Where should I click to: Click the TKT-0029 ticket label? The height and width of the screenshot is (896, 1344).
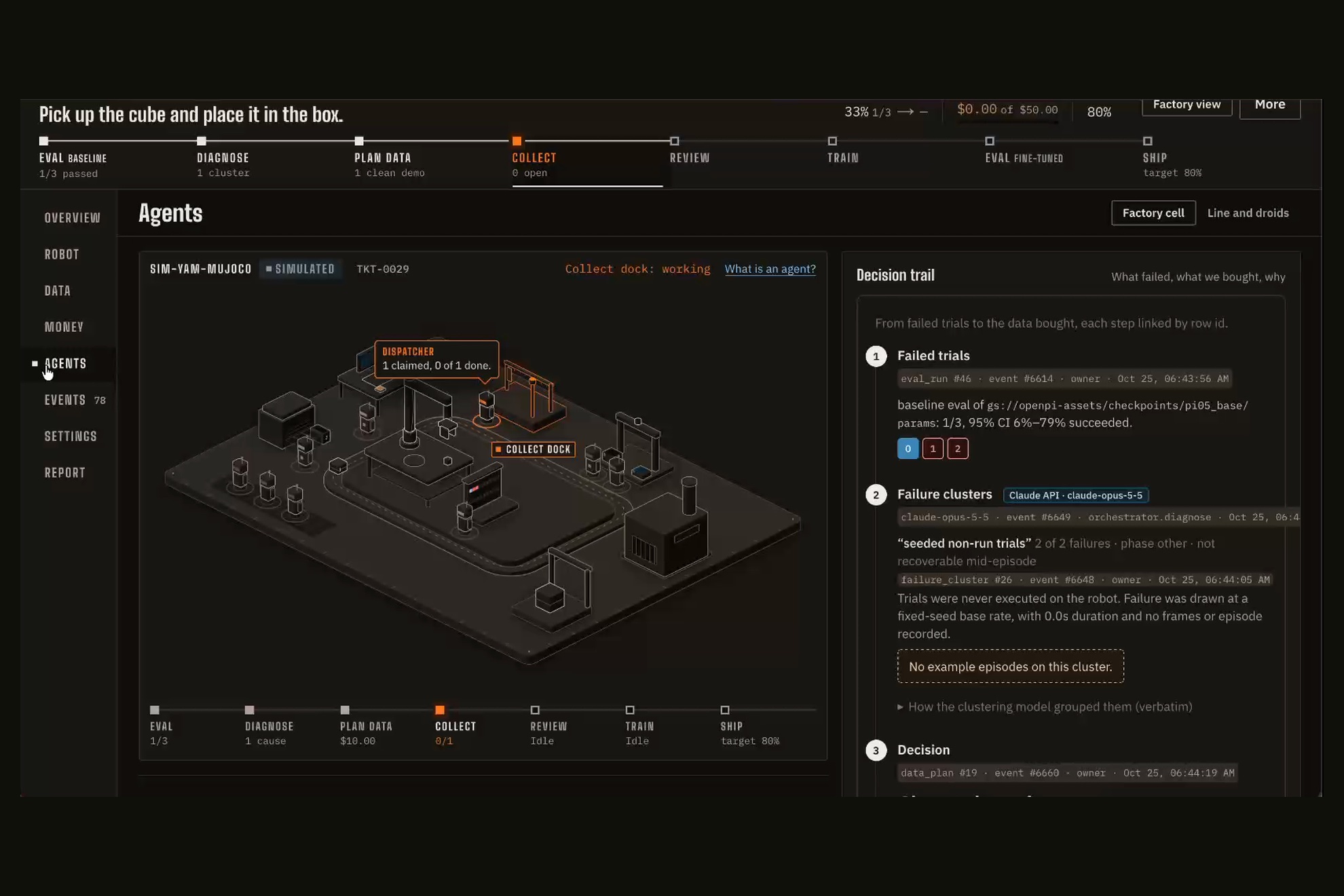383,269
